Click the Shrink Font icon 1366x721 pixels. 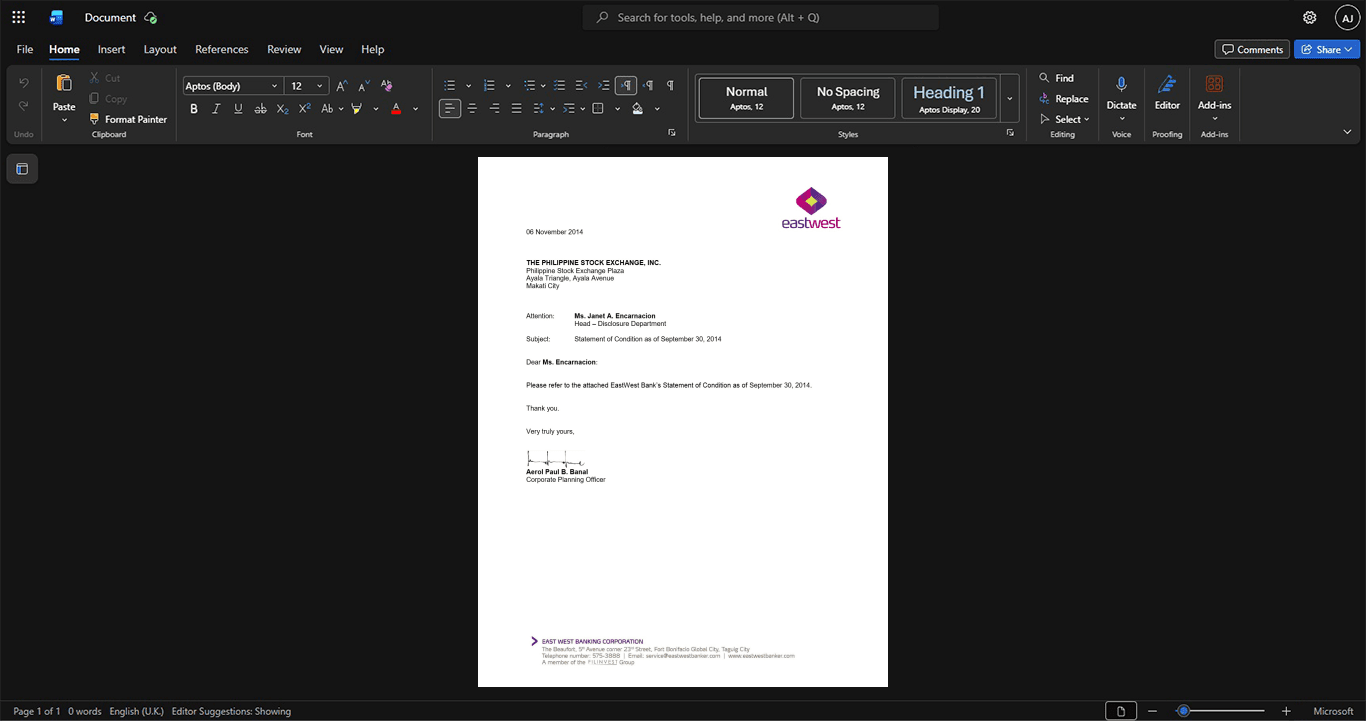coord(364,86)
